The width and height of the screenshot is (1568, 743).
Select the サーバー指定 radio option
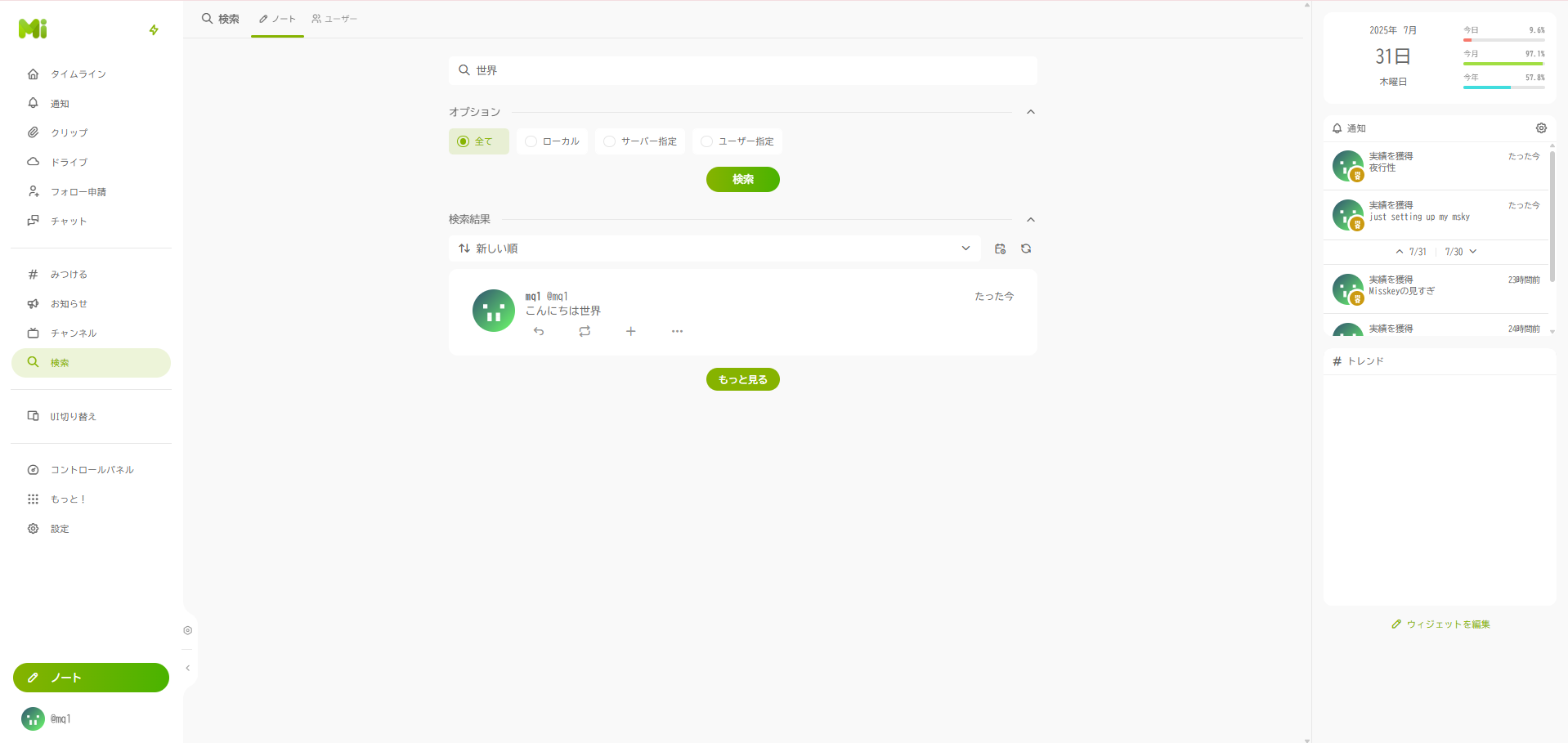[640, 141]
